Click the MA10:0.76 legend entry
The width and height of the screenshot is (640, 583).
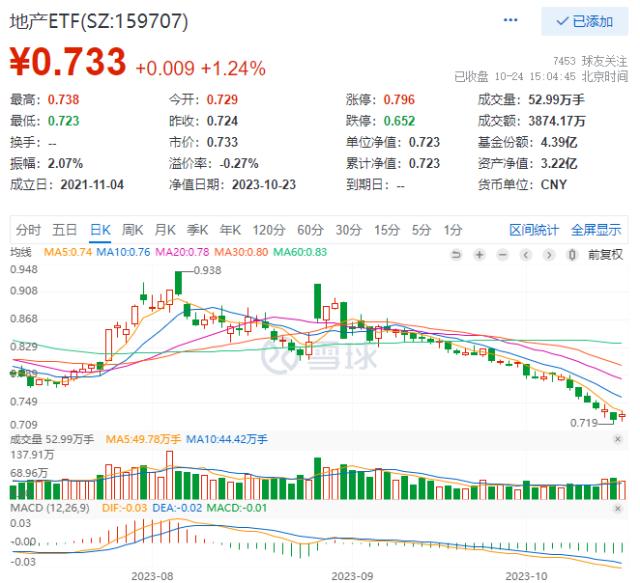(123, 252)
